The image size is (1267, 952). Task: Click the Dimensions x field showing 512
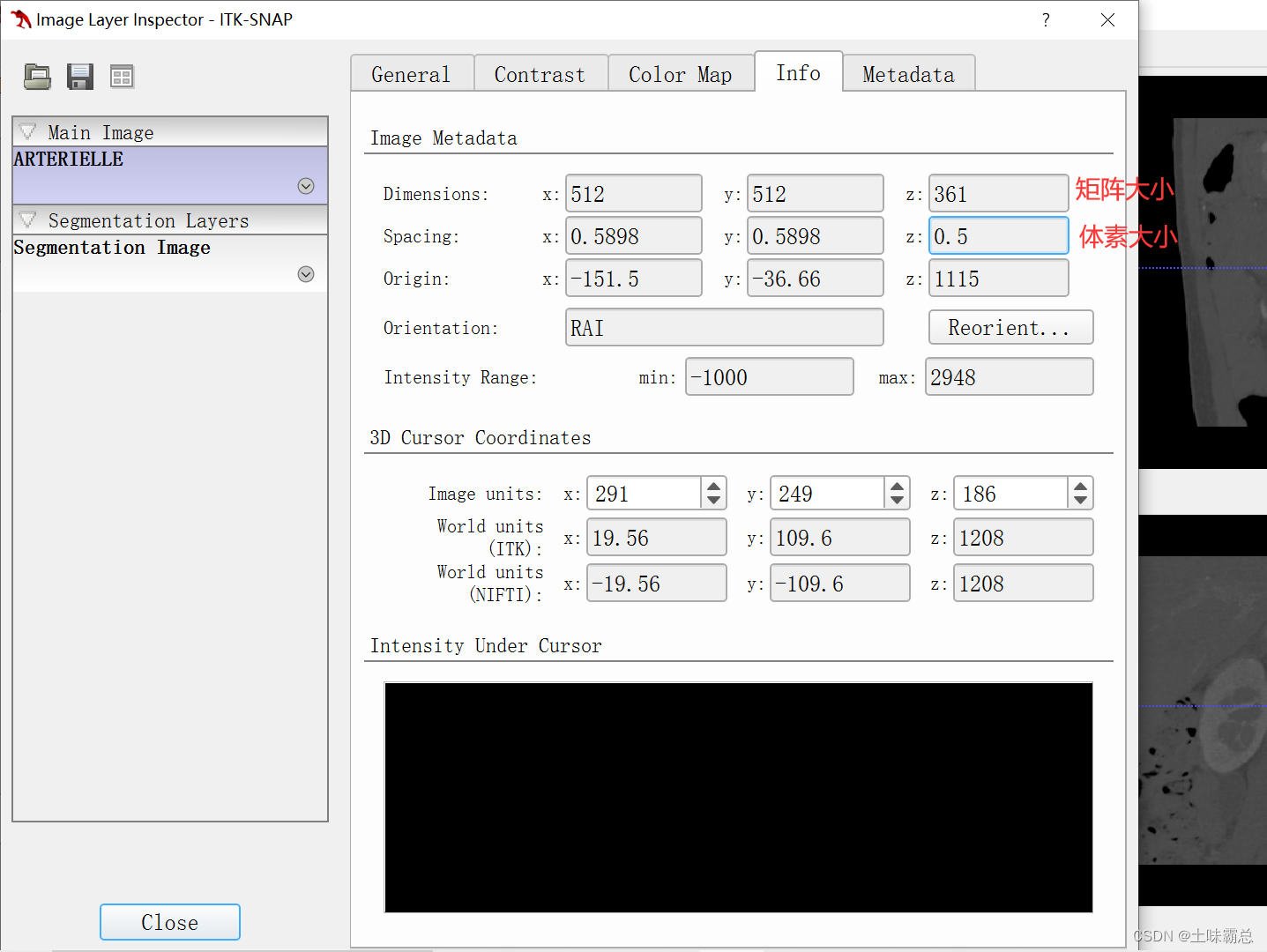(634, 194)
